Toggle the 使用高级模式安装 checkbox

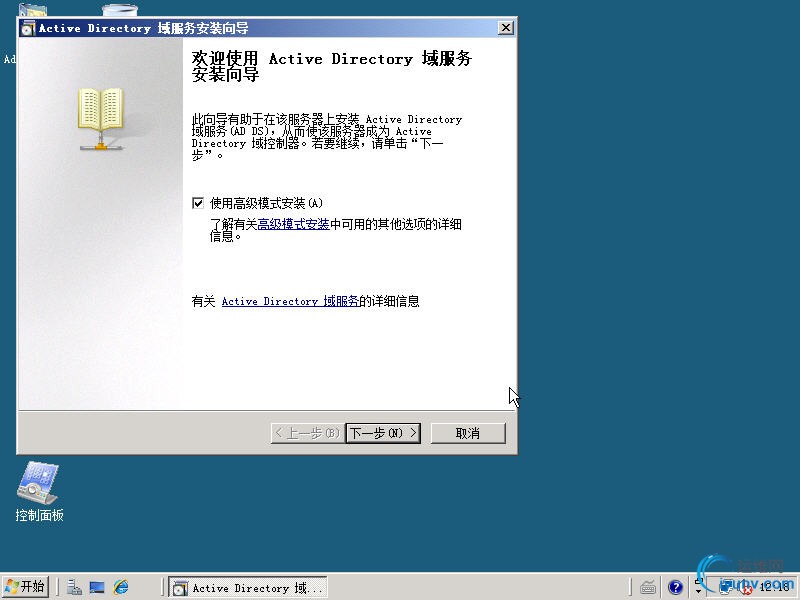198,203
